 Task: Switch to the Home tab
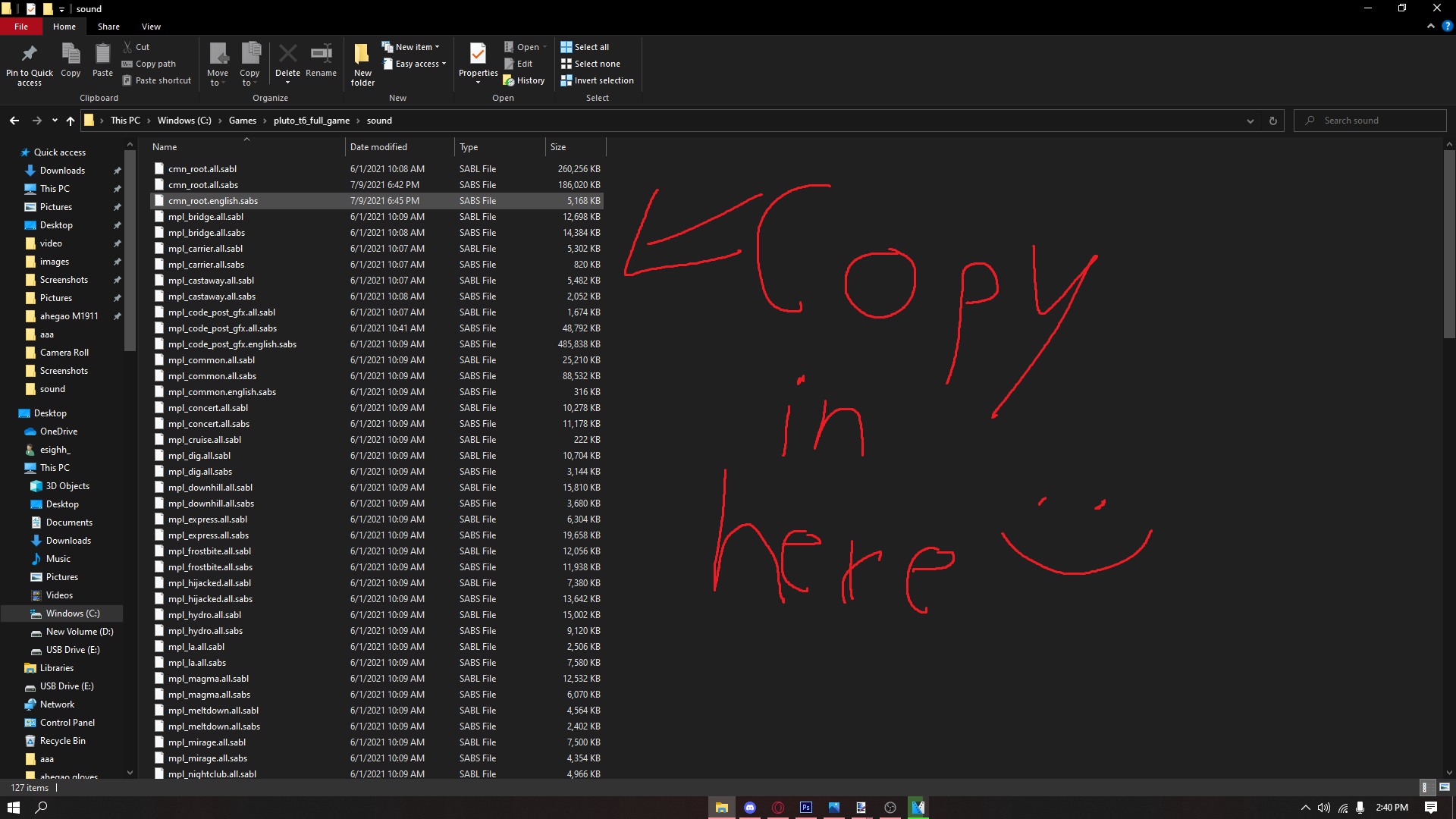click(64, 27)
